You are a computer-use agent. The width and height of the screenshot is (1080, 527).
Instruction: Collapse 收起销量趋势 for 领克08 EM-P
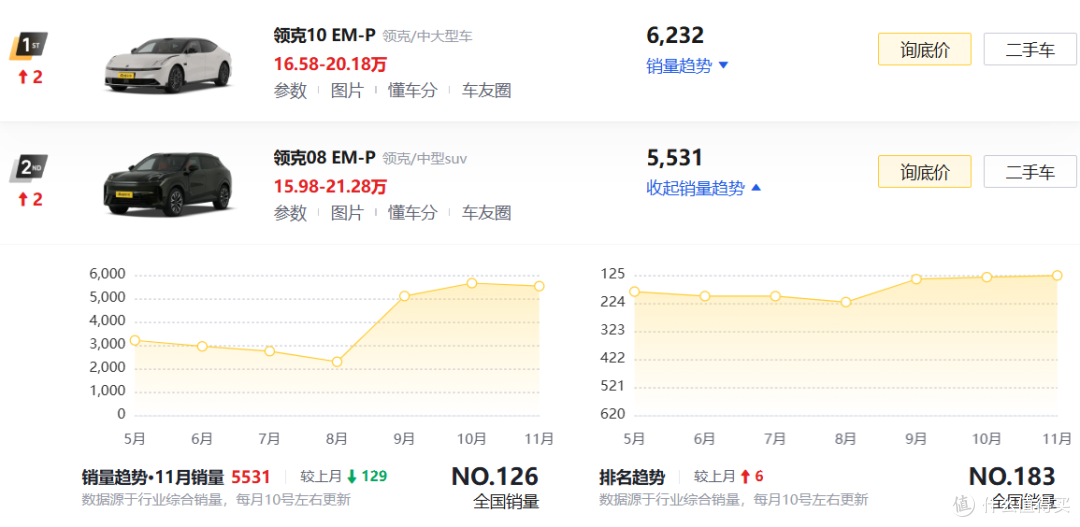point(703,188)
